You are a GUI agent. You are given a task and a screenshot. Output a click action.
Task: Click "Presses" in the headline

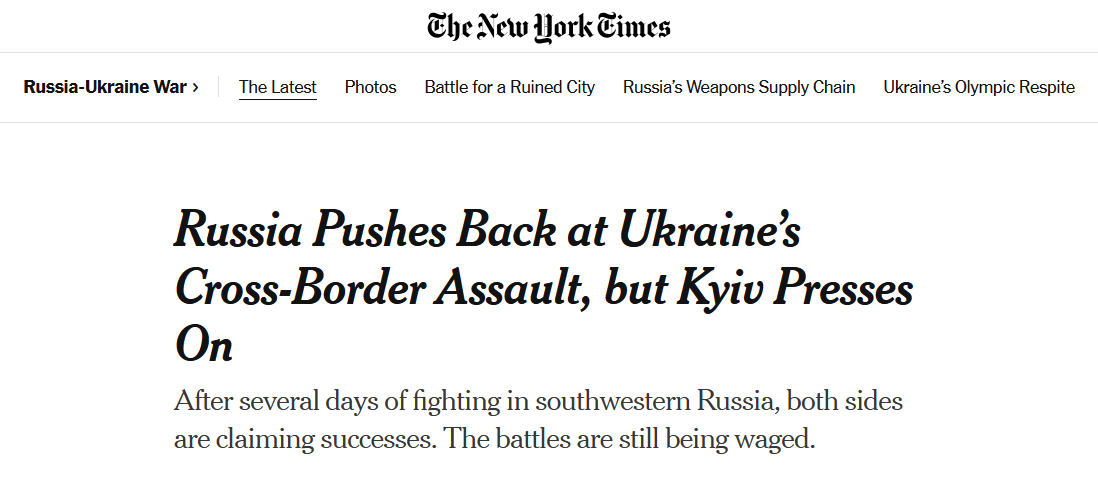pyautogui.click(x=849, y=290)
